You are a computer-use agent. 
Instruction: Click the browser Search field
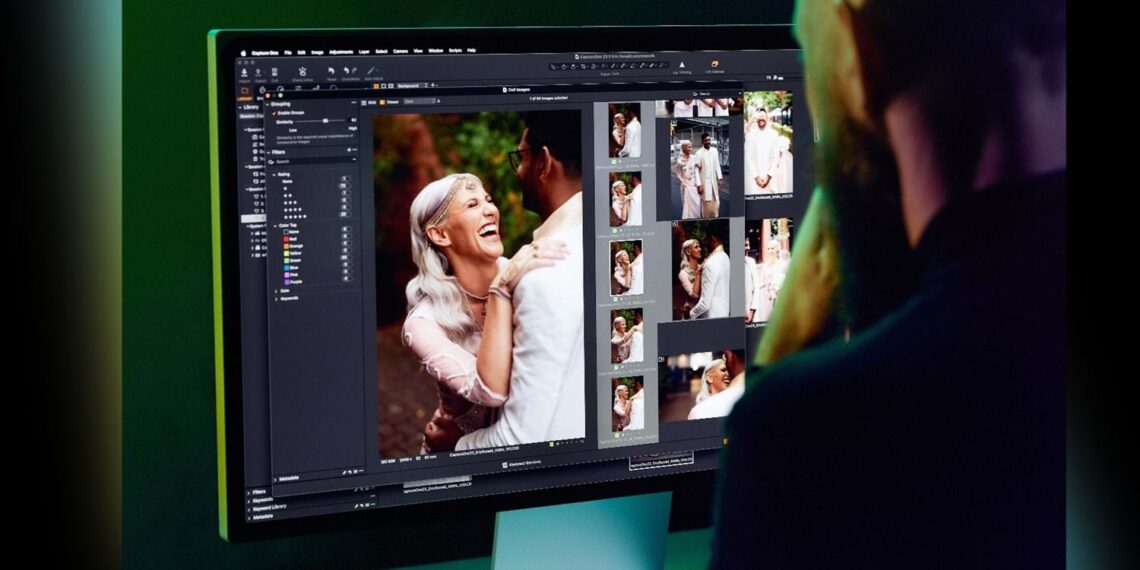coord(718,94)
